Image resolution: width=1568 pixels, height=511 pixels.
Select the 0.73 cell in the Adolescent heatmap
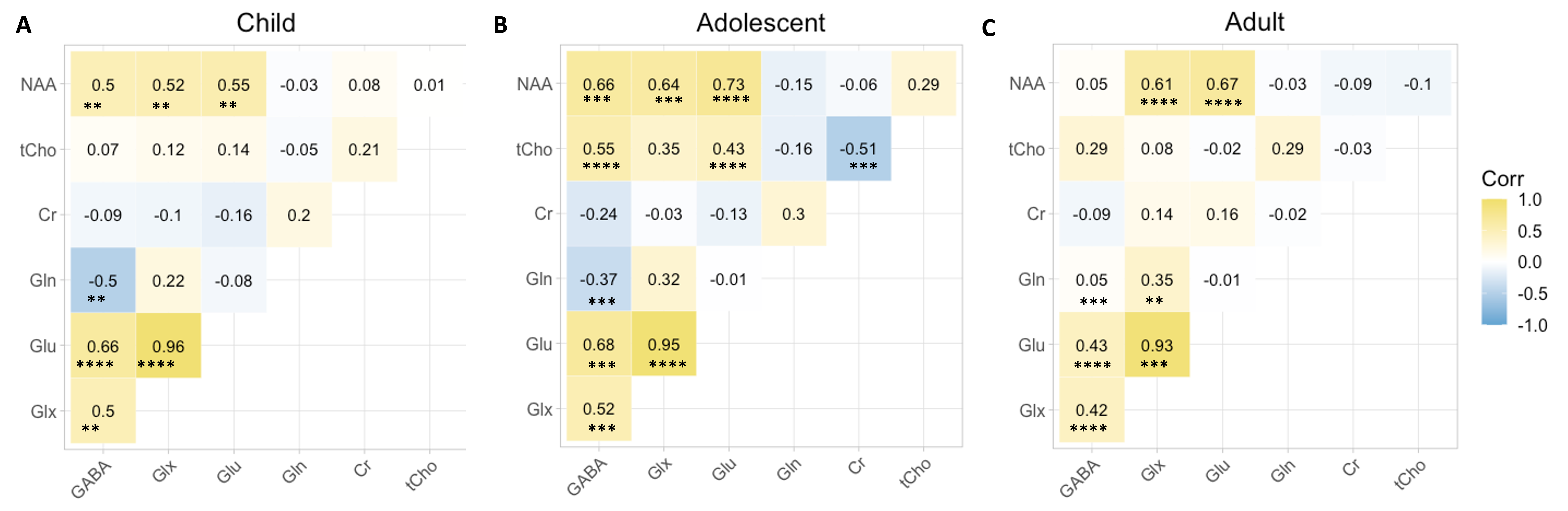(x=729, y=84)
